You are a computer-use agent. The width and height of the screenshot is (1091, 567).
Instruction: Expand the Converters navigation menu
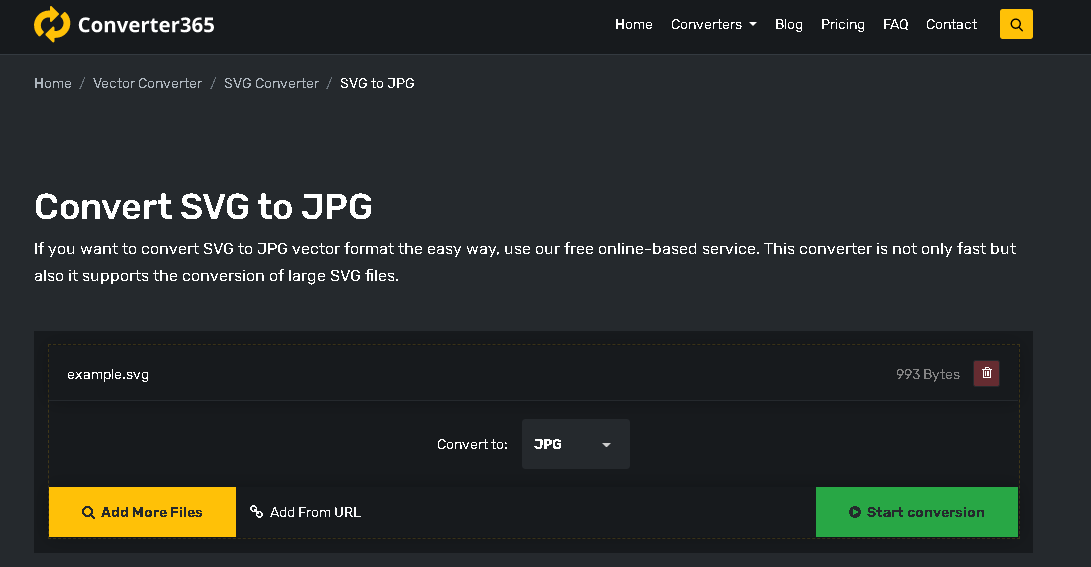[713, 25]
